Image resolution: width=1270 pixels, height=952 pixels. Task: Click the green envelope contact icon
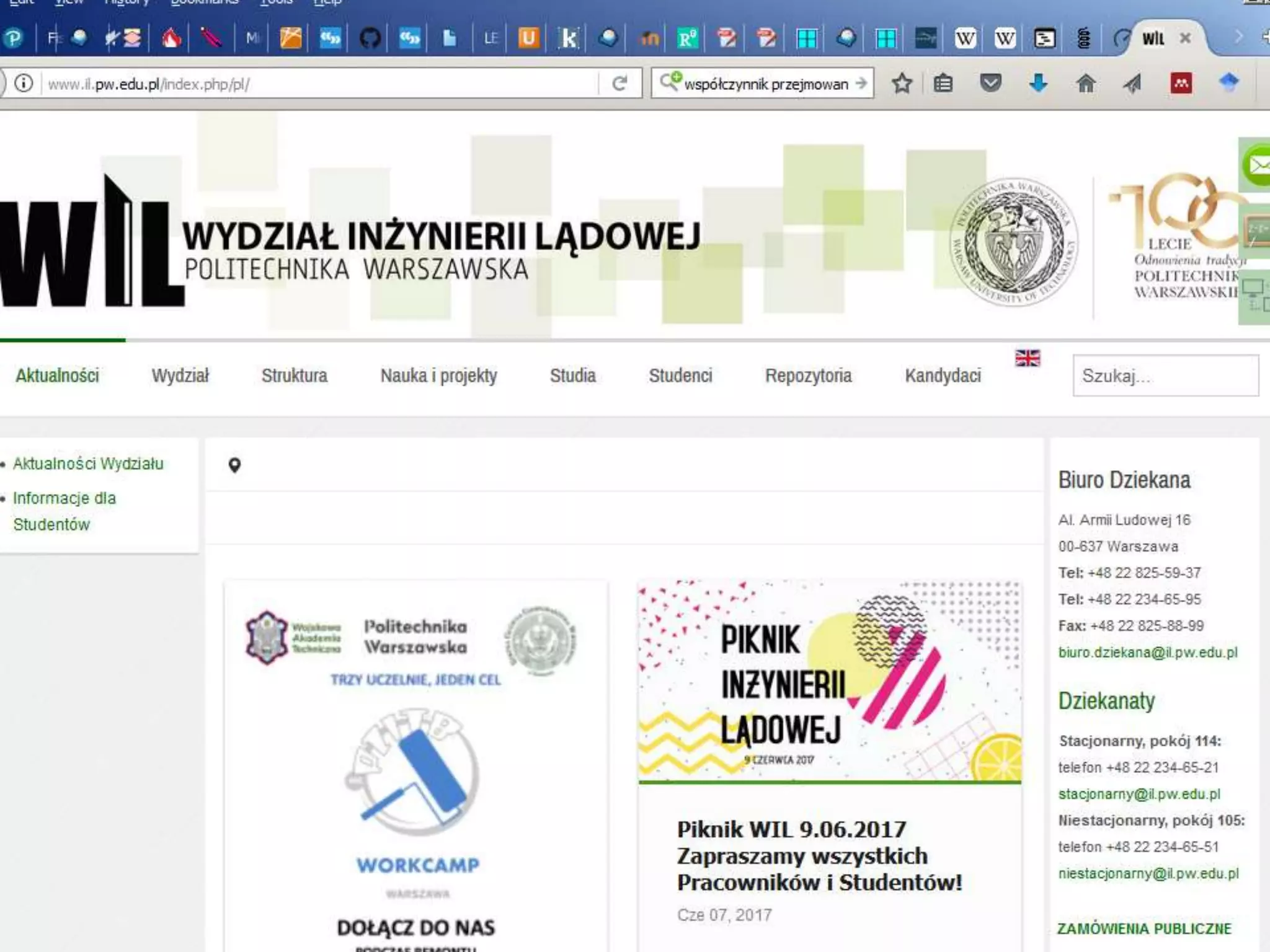click(x=1258, y=165)
